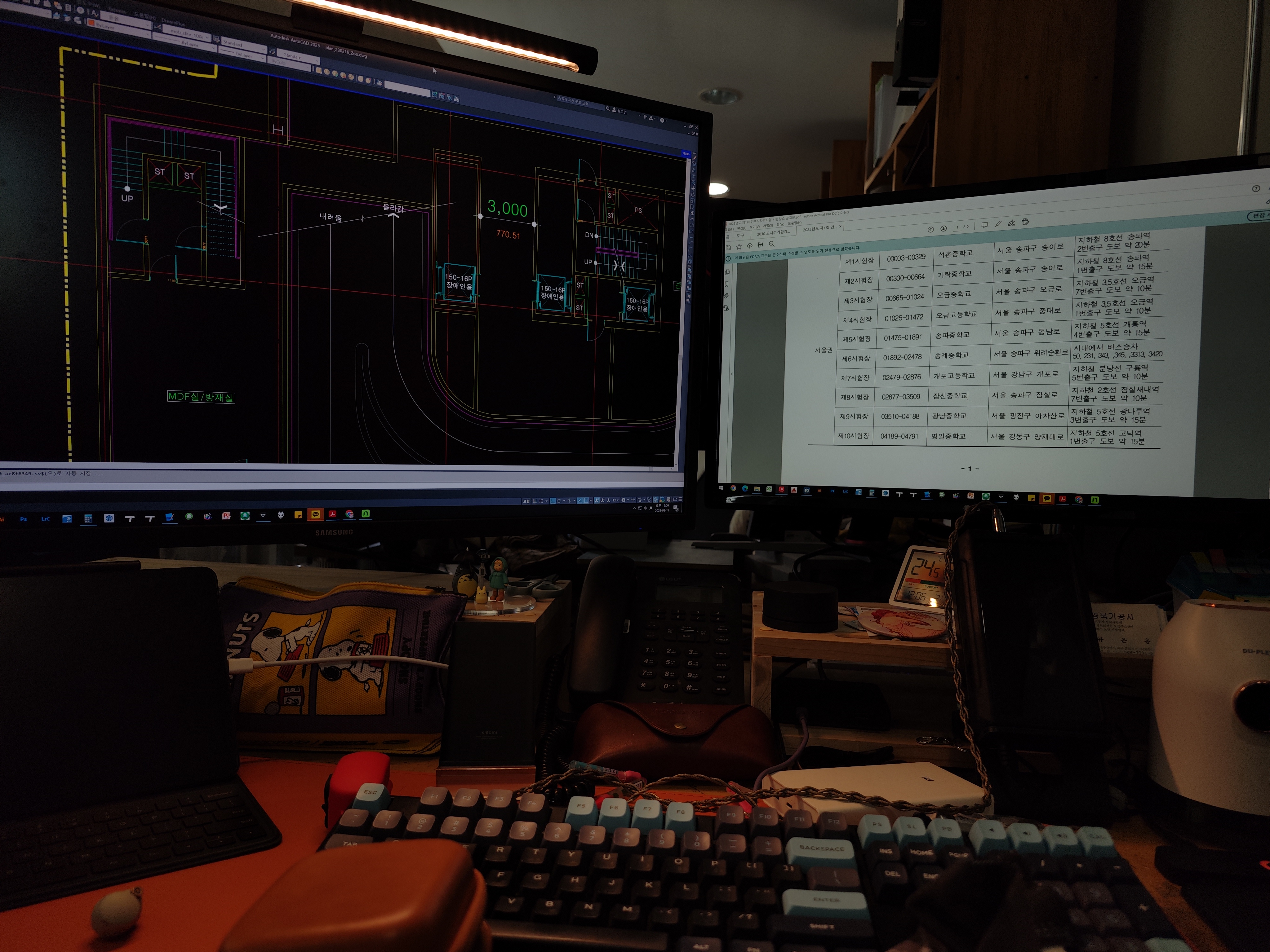Open Sticky Notes on the left monitor taskbar
Screen dimensions: 1270x952
pyautogui.click(x=299, y=515)
